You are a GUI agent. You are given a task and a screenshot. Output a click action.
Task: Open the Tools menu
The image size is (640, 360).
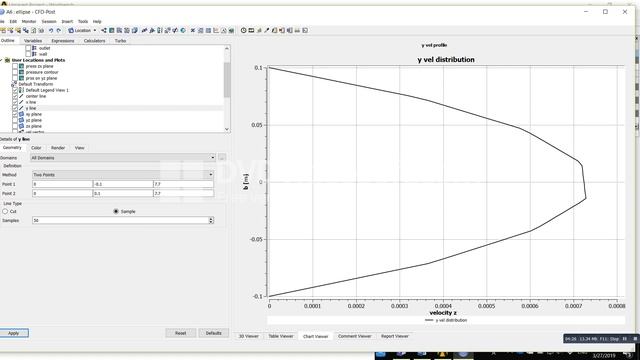pyautogui.click(x=83, y=21)
